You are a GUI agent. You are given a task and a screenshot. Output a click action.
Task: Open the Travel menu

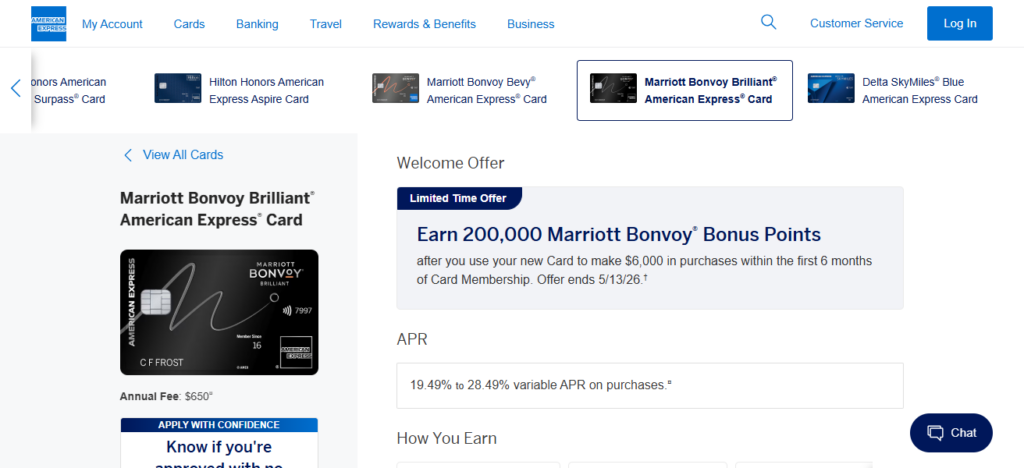326,24
